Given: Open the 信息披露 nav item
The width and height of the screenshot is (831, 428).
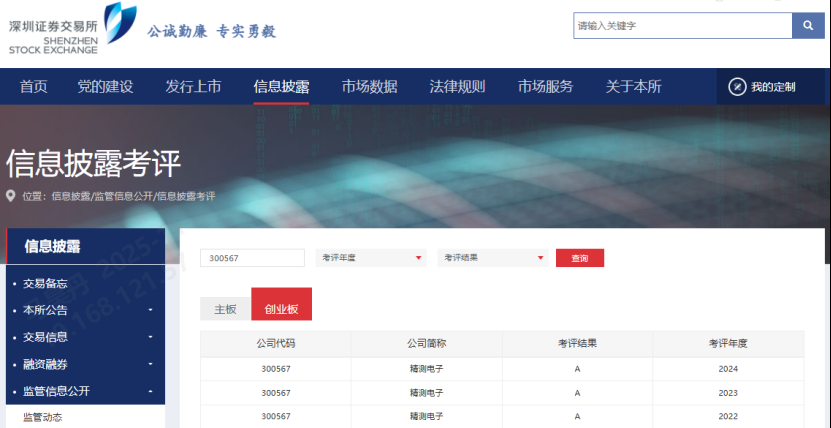Looking at the screenshot, I should click(281, 87).
